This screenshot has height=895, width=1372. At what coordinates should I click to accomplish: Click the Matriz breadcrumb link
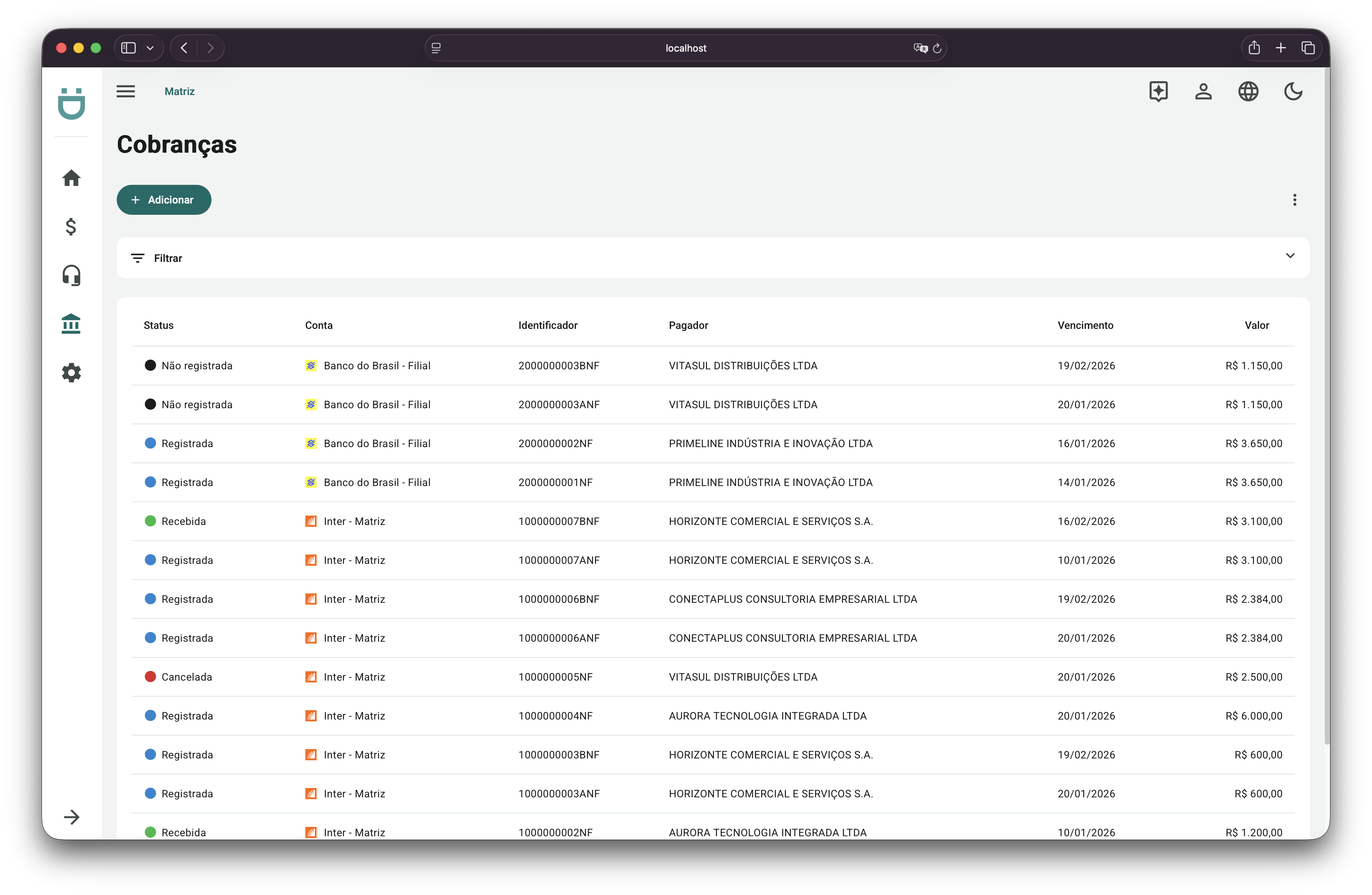pyautogui.click(x=179, y=92)
